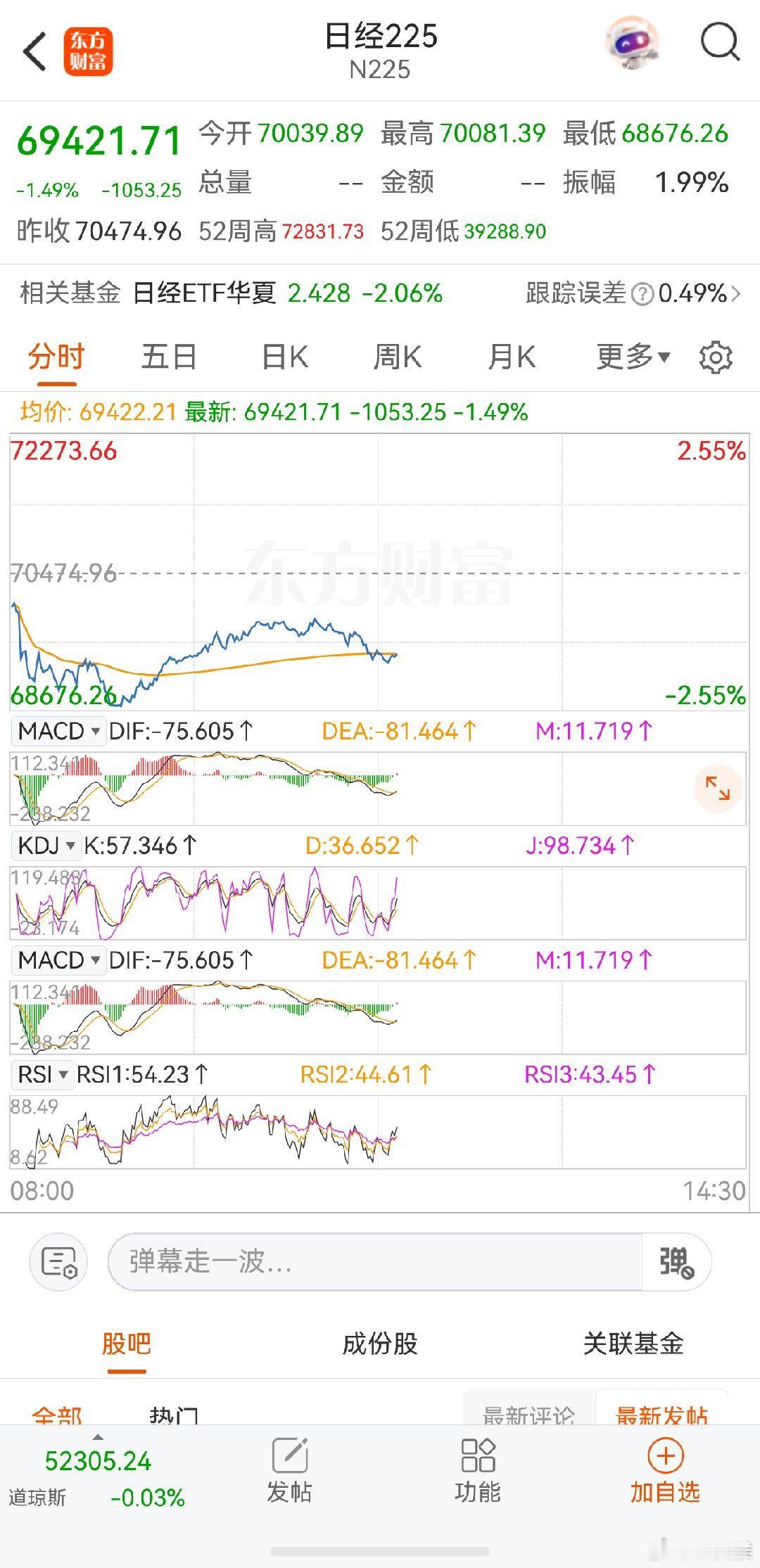Toggle the 弹 barrage switch

click(676, 1261)
